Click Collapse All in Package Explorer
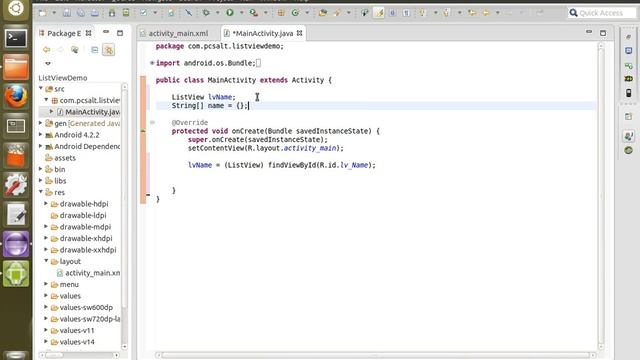640x360 pixels. (x=95, y=50)
